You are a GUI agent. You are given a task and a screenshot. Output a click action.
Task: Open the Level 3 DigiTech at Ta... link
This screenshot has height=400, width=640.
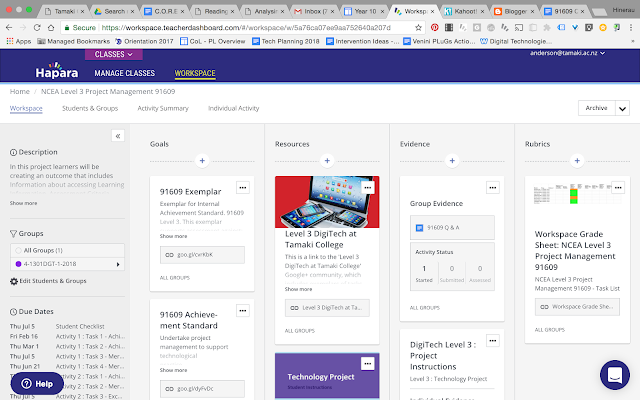(x=327, y=308)
